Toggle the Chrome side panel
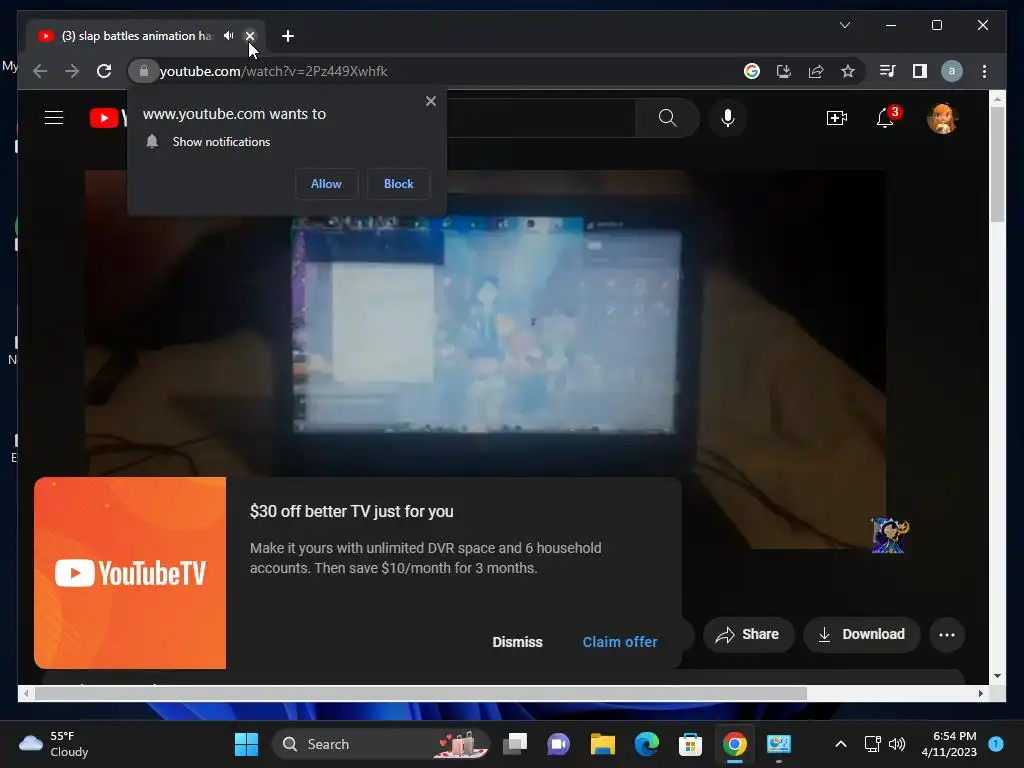 point(920,71)
